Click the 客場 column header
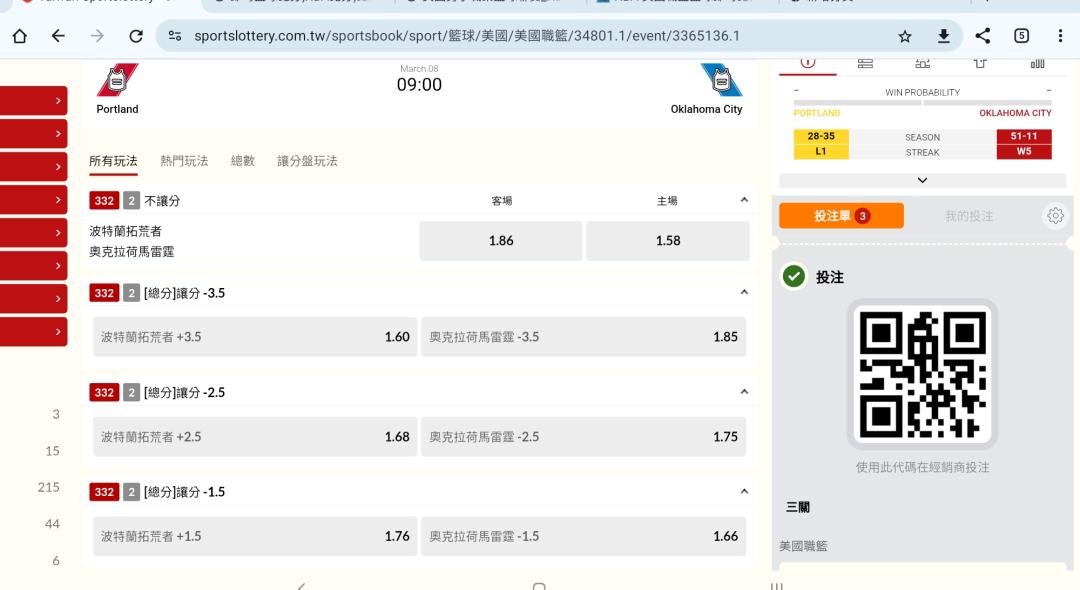 click(501, 201)
